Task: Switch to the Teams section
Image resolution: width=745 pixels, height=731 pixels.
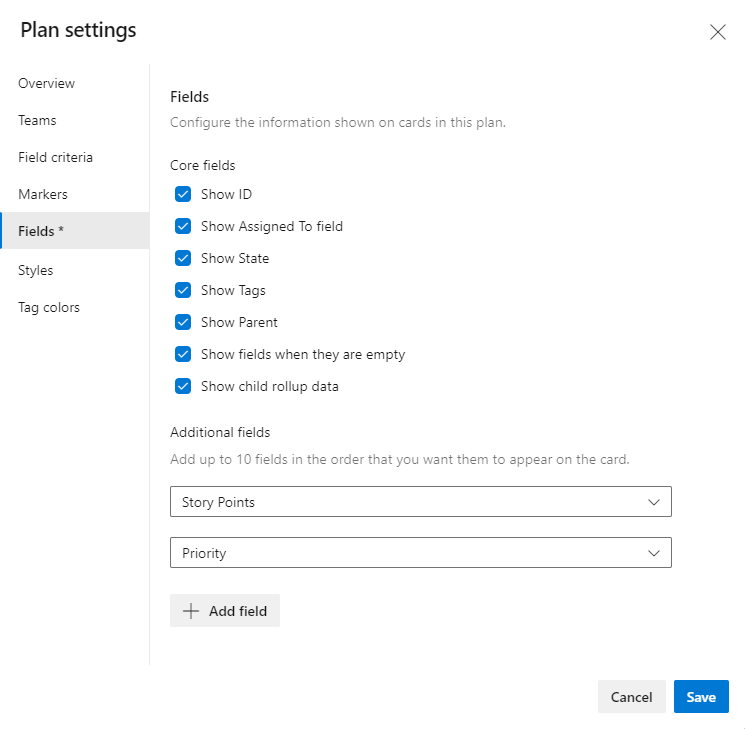Action: point(37,120)
